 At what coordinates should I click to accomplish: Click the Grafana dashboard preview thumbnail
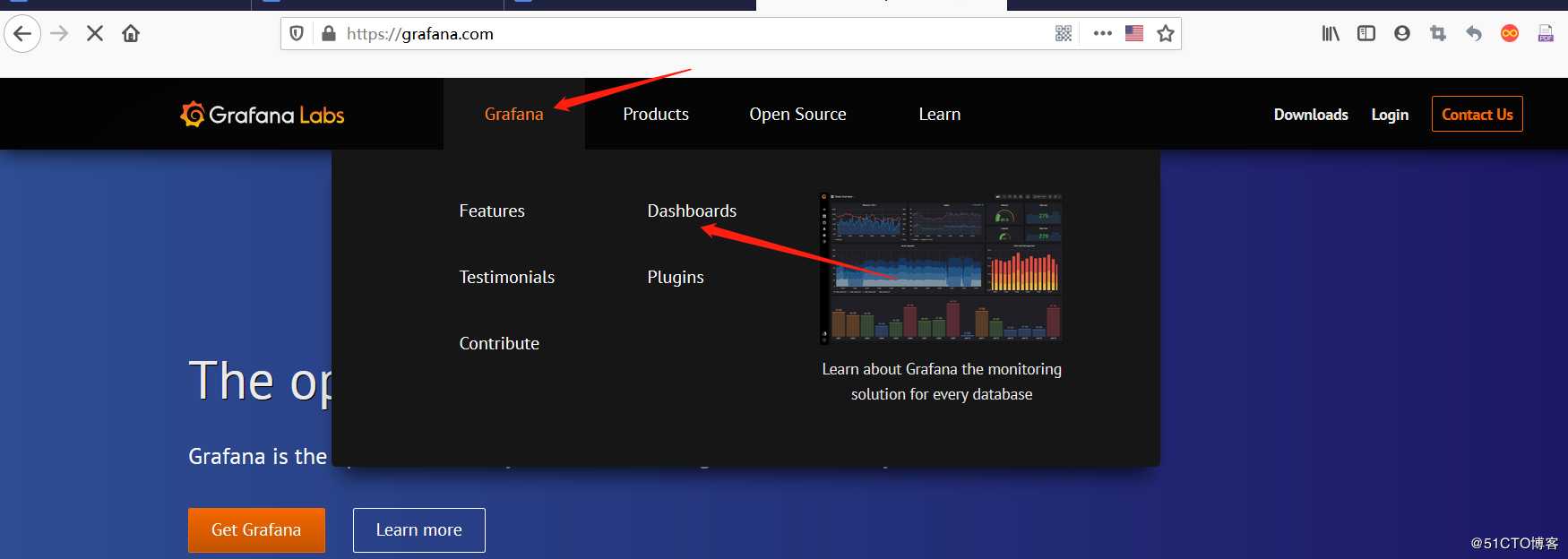coord(942,267)
